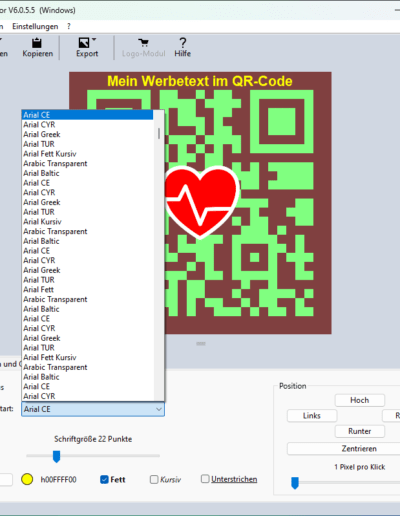Open Hilfe question mark icon
This screenshot has width=400, height=516.
pyautogui.click(x=183, y=43)
